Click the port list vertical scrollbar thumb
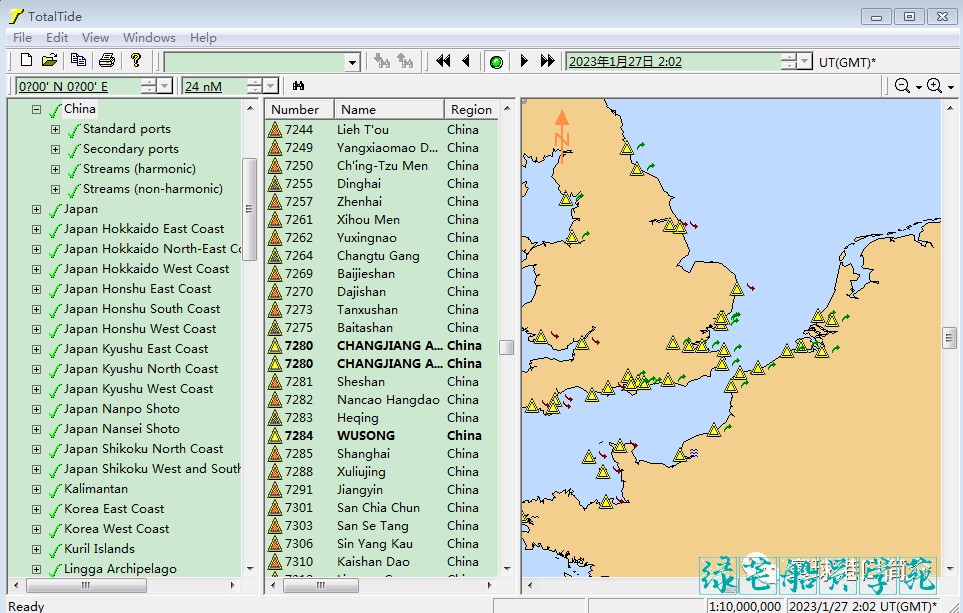963x613 pixels. pyautogui.click(x=507, y=347)
